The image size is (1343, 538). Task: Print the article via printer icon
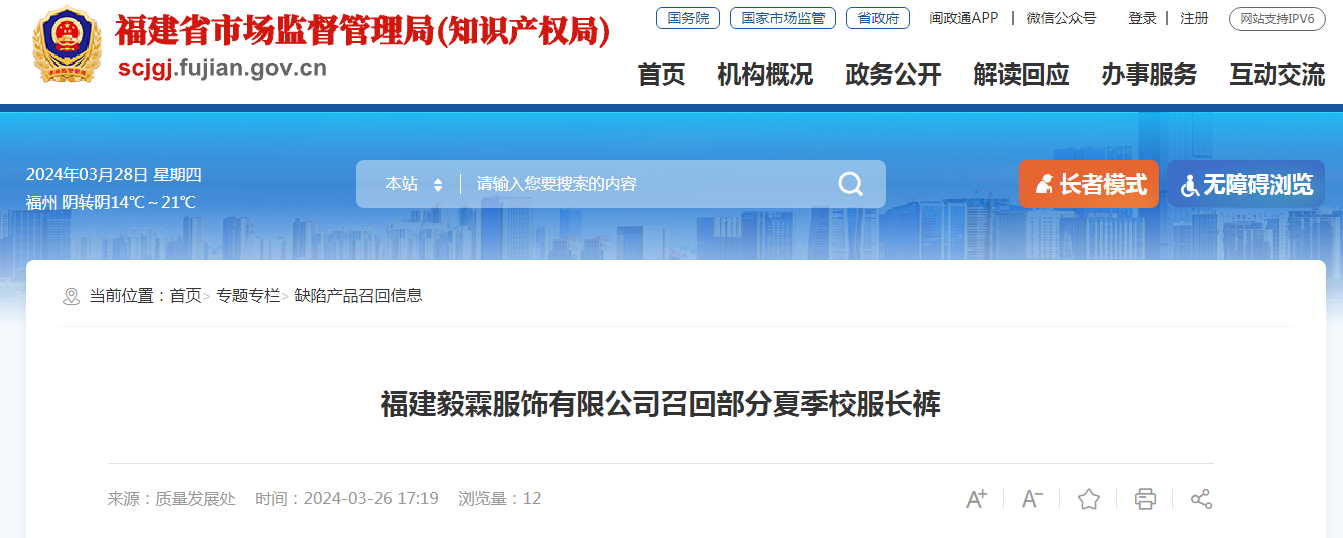pyautogui.click(x=1145, y=499)
